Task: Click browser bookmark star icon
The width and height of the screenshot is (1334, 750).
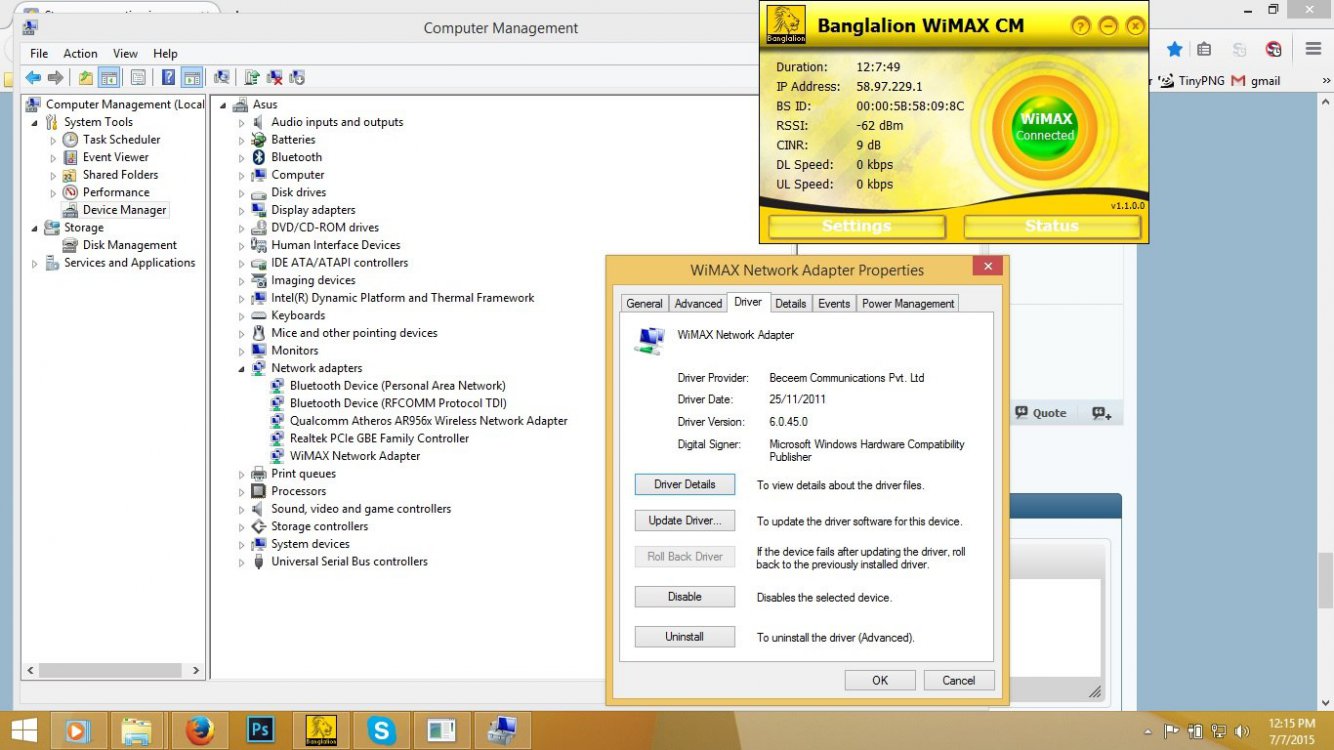Action: pyautogui.click(x=1175, y=49)
